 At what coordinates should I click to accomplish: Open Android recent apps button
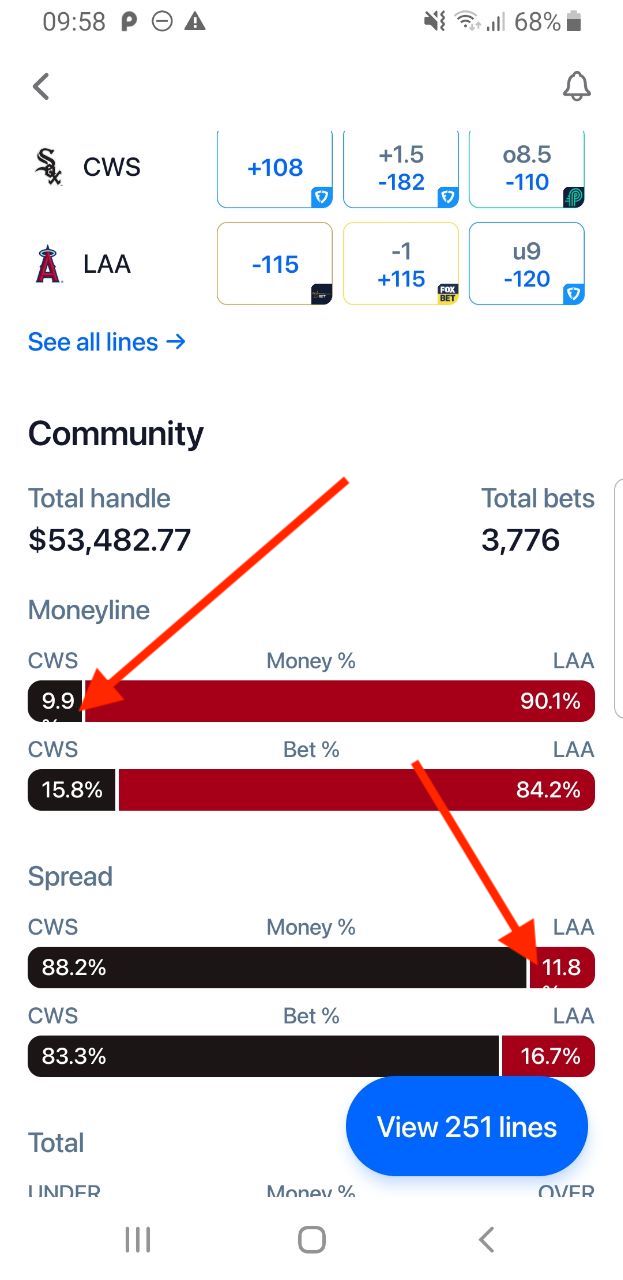pyautogui.click(x=138, y=1240)
